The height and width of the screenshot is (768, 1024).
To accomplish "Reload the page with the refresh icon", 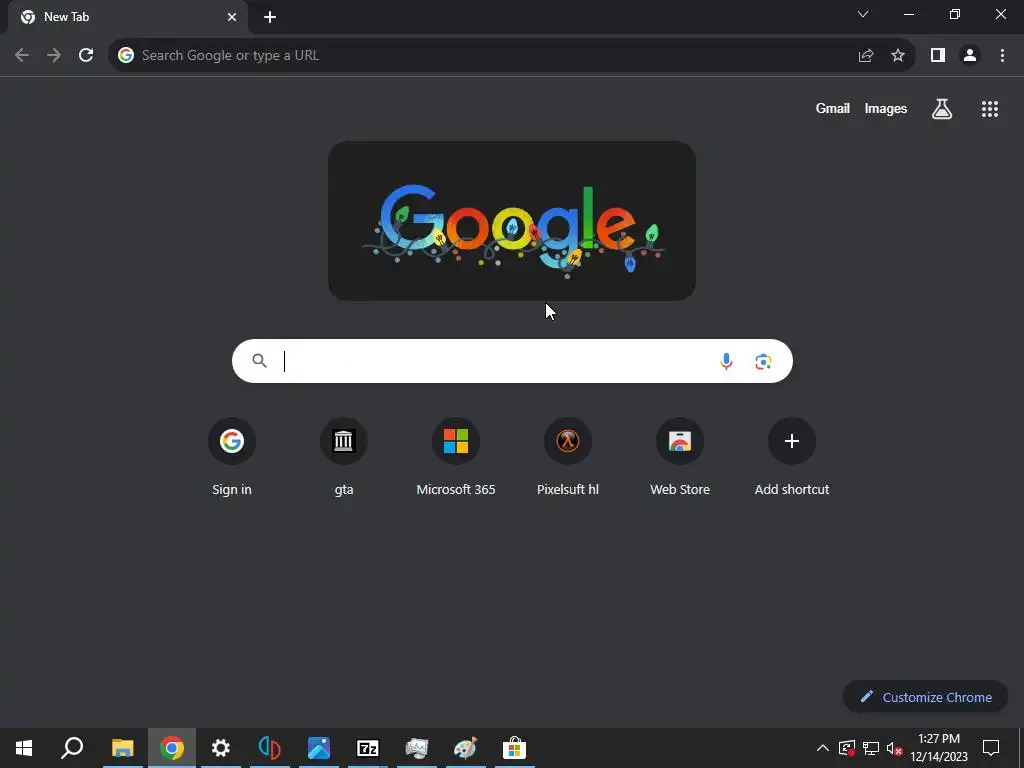I will [x=86, y=56].
